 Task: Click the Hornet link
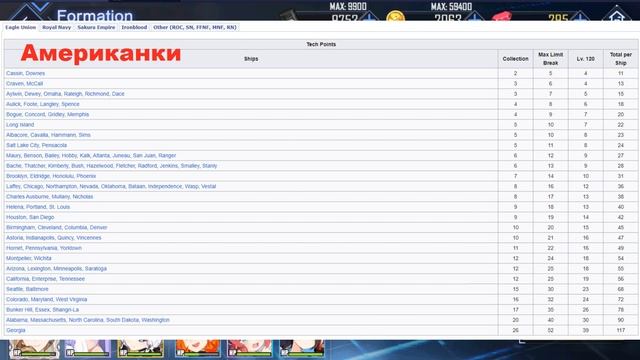(15, 248)
